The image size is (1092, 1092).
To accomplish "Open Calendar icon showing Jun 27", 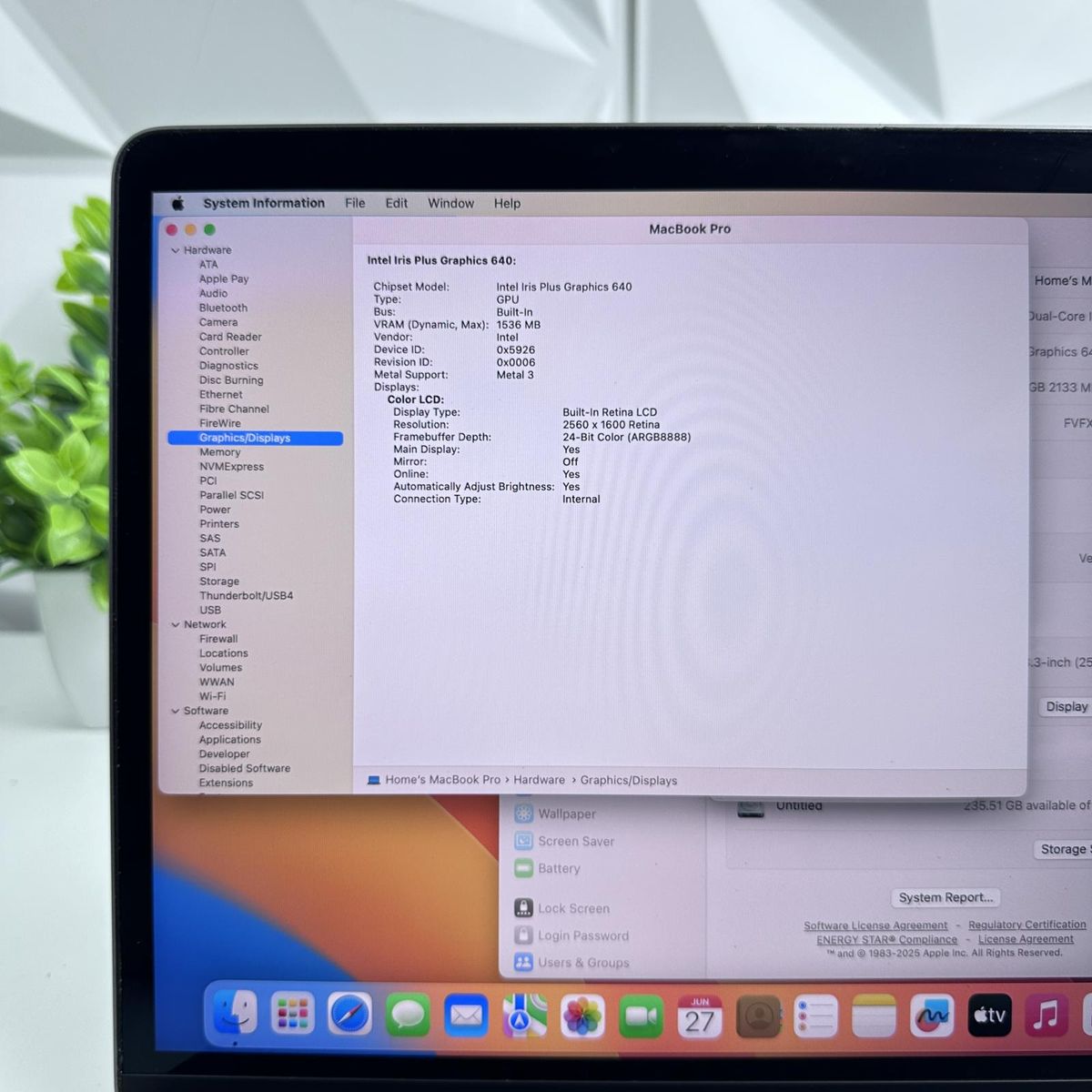I will coord(700,1016).
